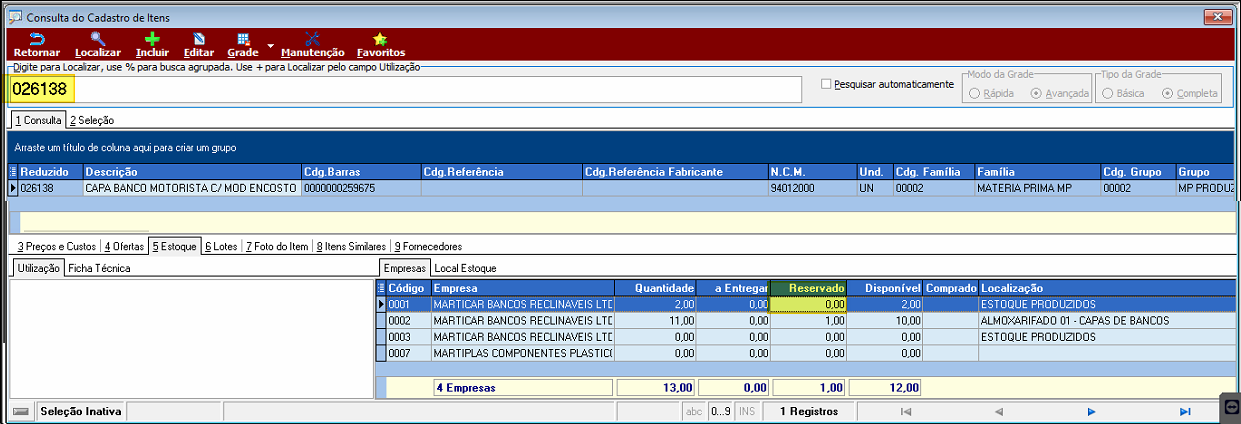
Task: Open the 9 Fornecedores tab
Action: [428, 245]
